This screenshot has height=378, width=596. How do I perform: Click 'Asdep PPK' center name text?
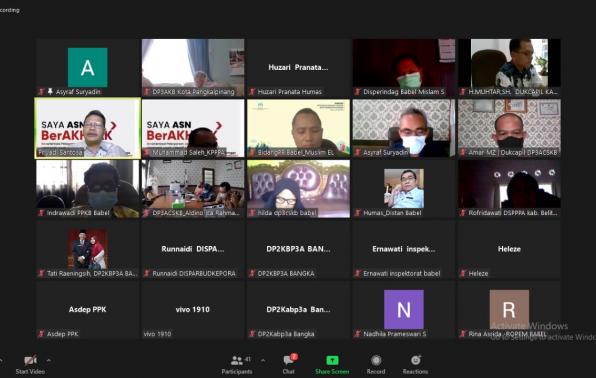tap(87, 310)
